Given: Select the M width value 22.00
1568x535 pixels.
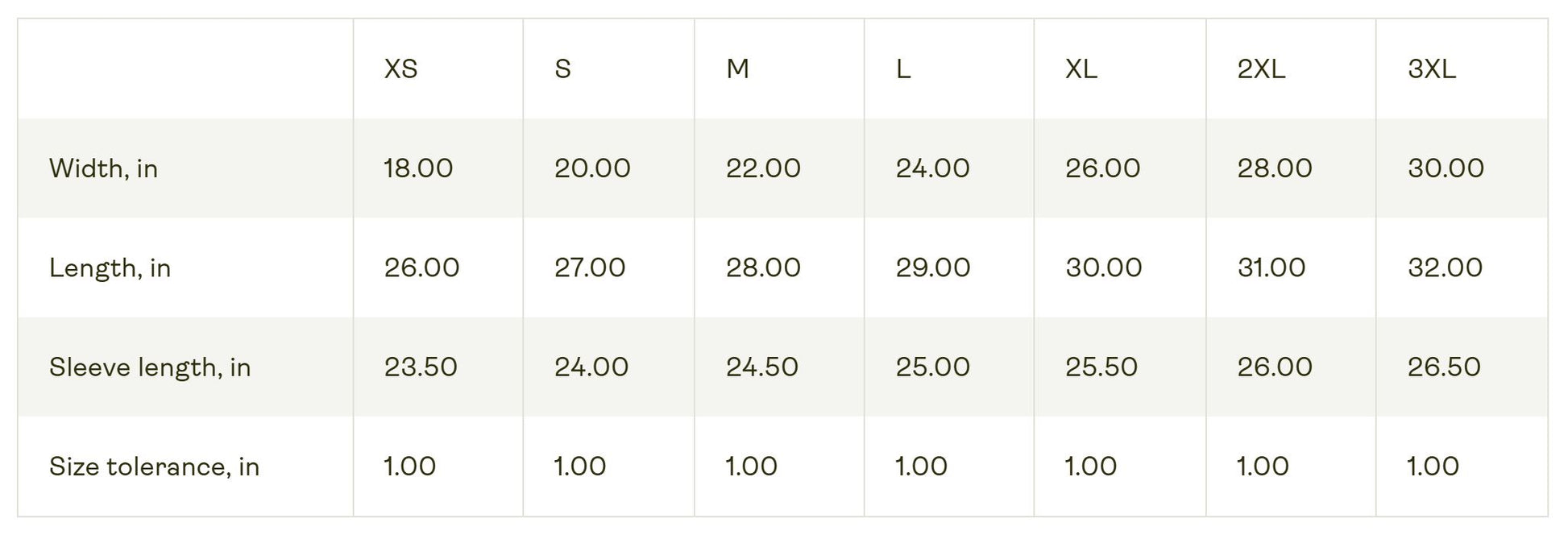Looking at the screenshot, I should tap(763, 168).
